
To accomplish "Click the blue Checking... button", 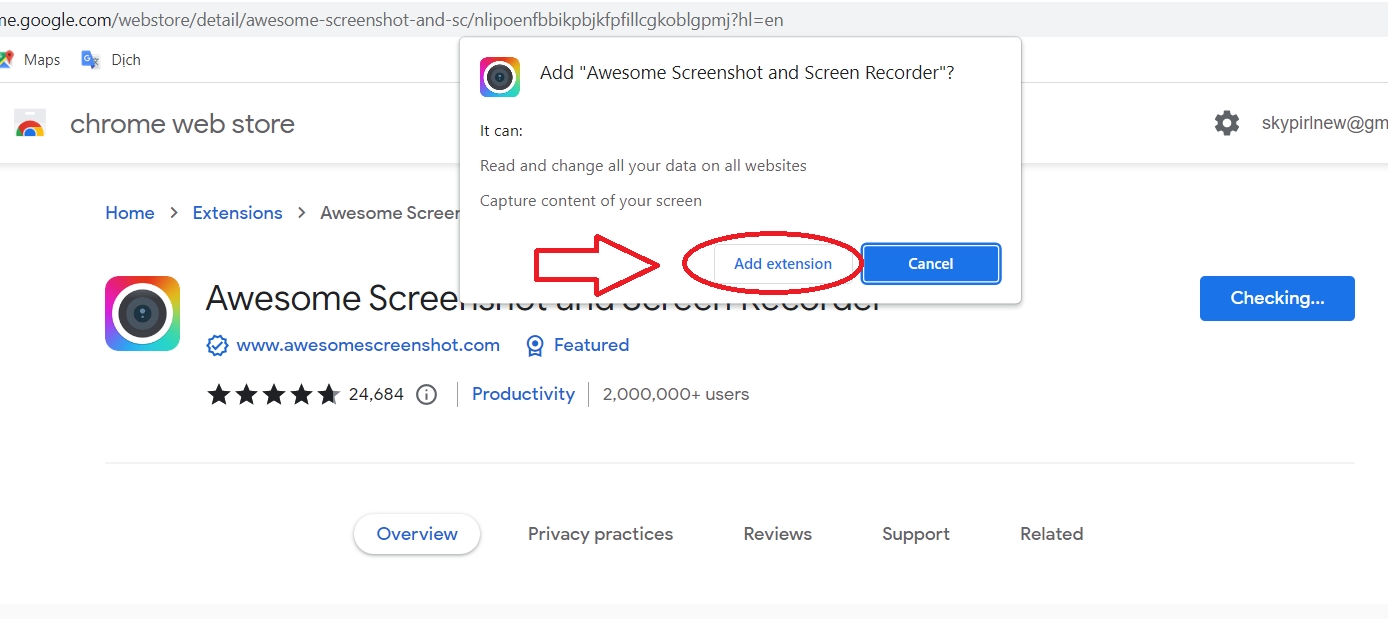I will click(1276, 298).
